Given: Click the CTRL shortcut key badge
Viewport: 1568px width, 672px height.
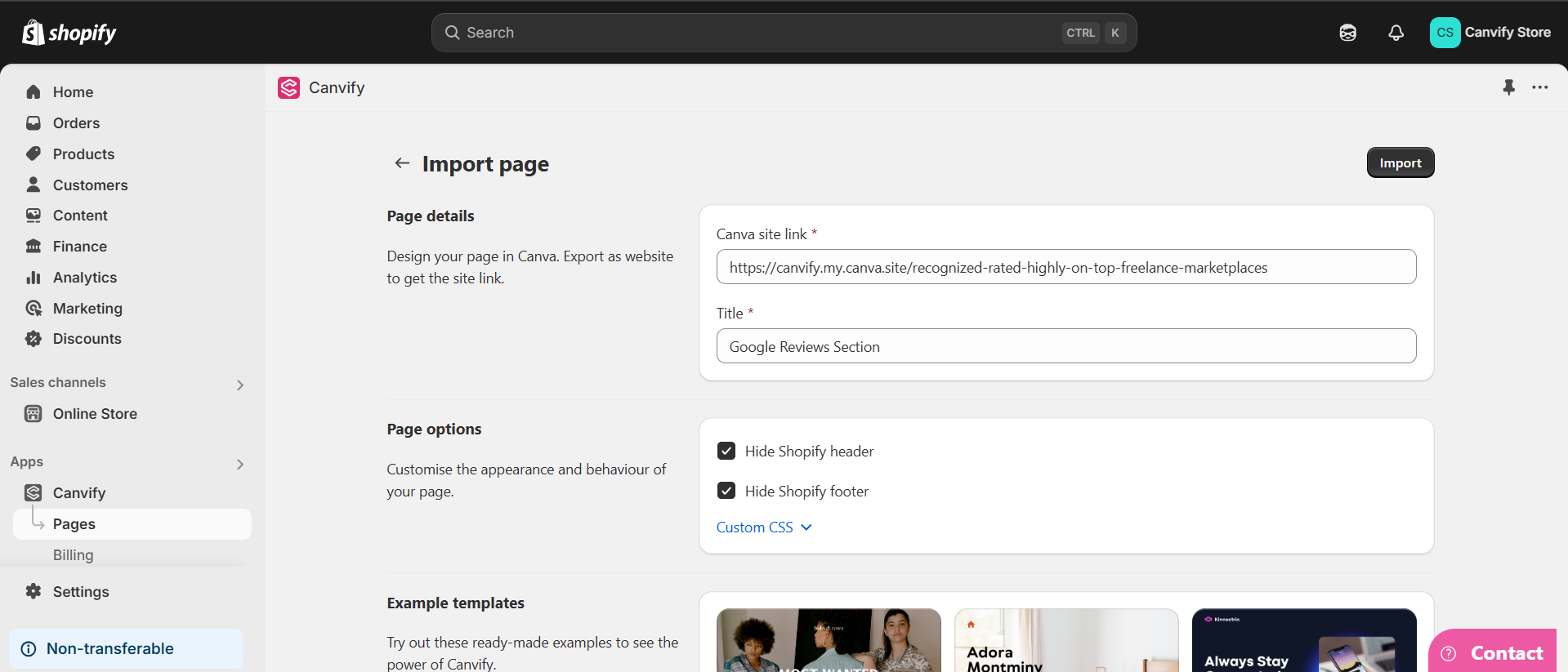Looking at the screenshot, I should [x=1080, y=33].
